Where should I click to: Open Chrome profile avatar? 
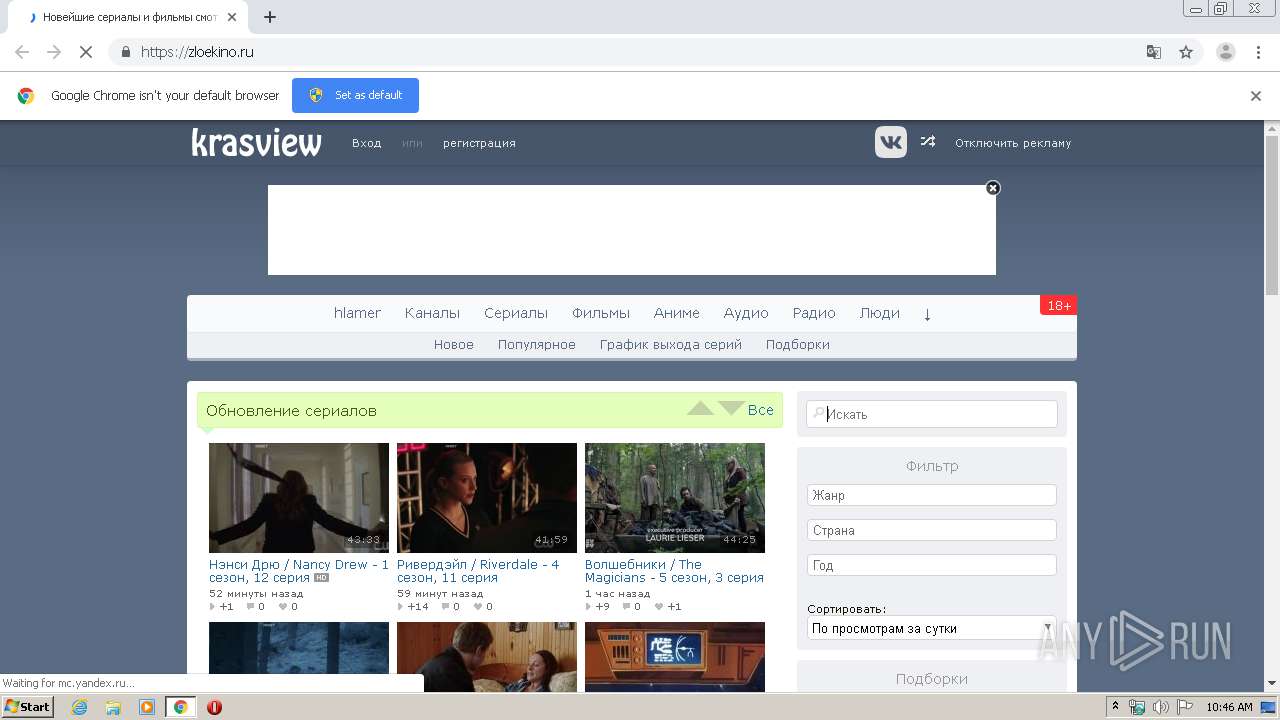(1225, 52)
